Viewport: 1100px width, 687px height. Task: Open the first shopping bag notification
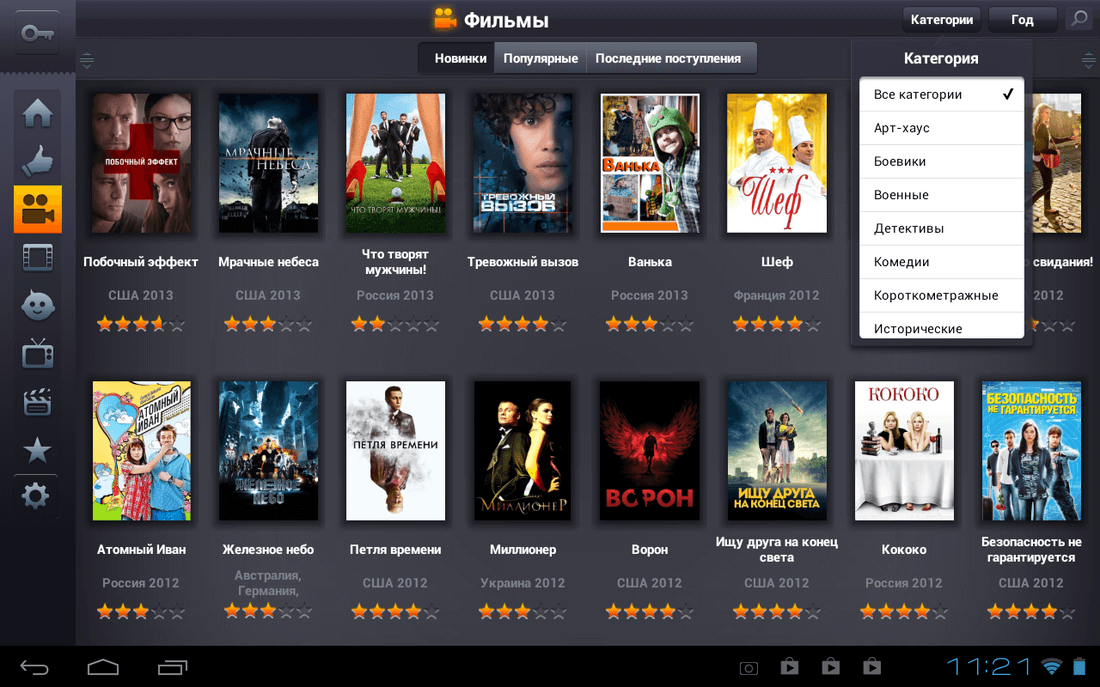789,666
